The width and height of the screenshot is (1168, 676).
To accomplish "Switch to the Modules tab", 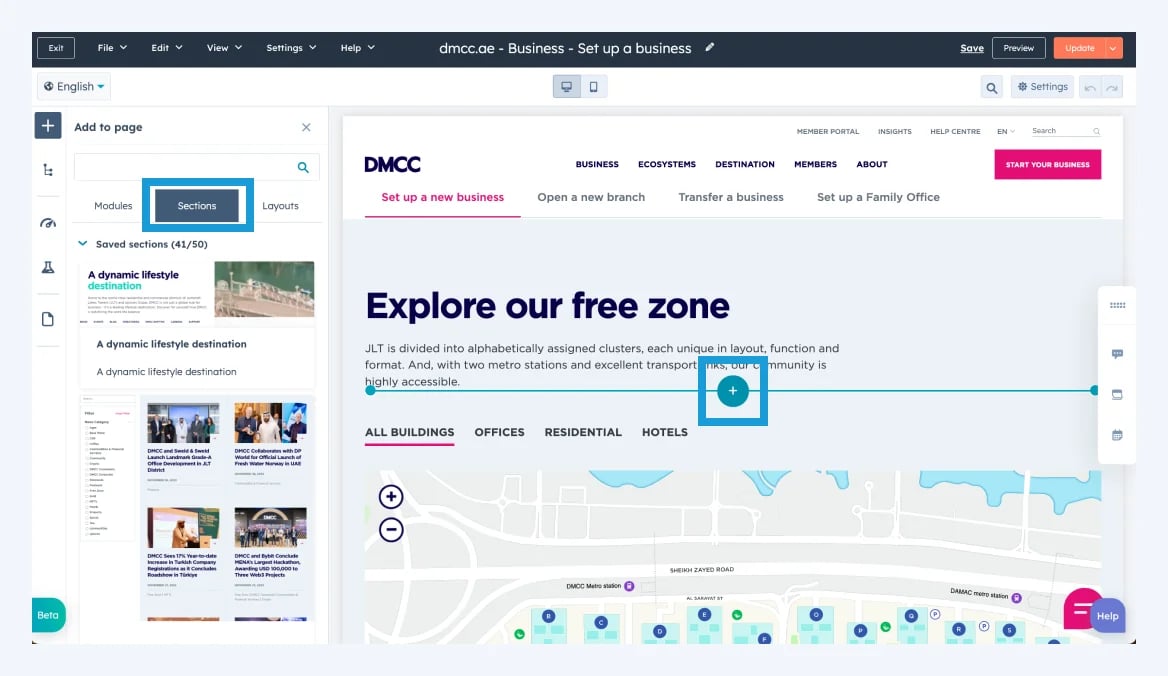I will [x=113, y=206].
